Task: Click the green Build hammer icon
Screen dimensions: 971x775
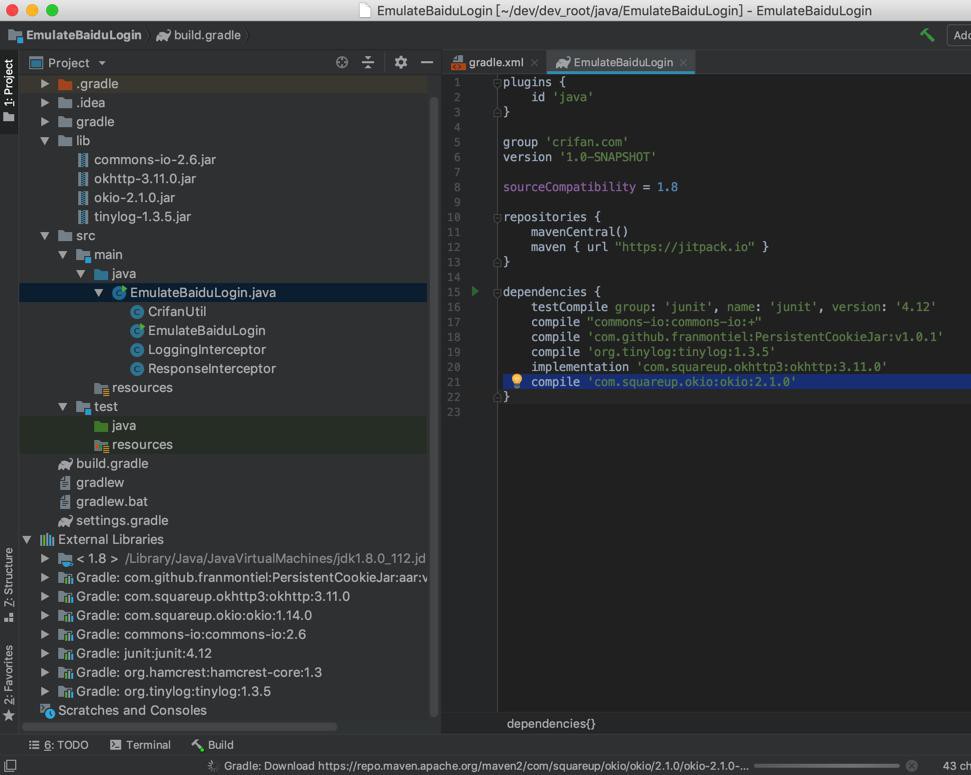Action: (927, 35)
